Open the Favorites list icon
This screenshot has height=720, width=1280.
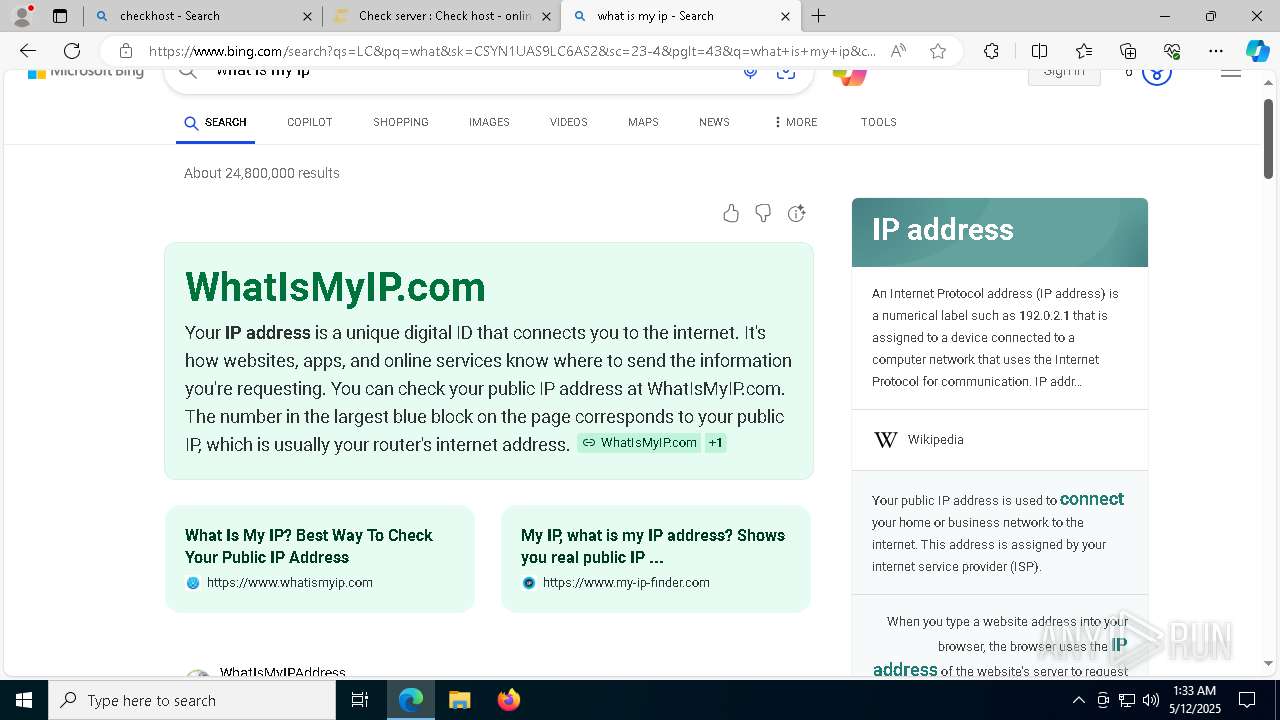[x=1084, y=51]
